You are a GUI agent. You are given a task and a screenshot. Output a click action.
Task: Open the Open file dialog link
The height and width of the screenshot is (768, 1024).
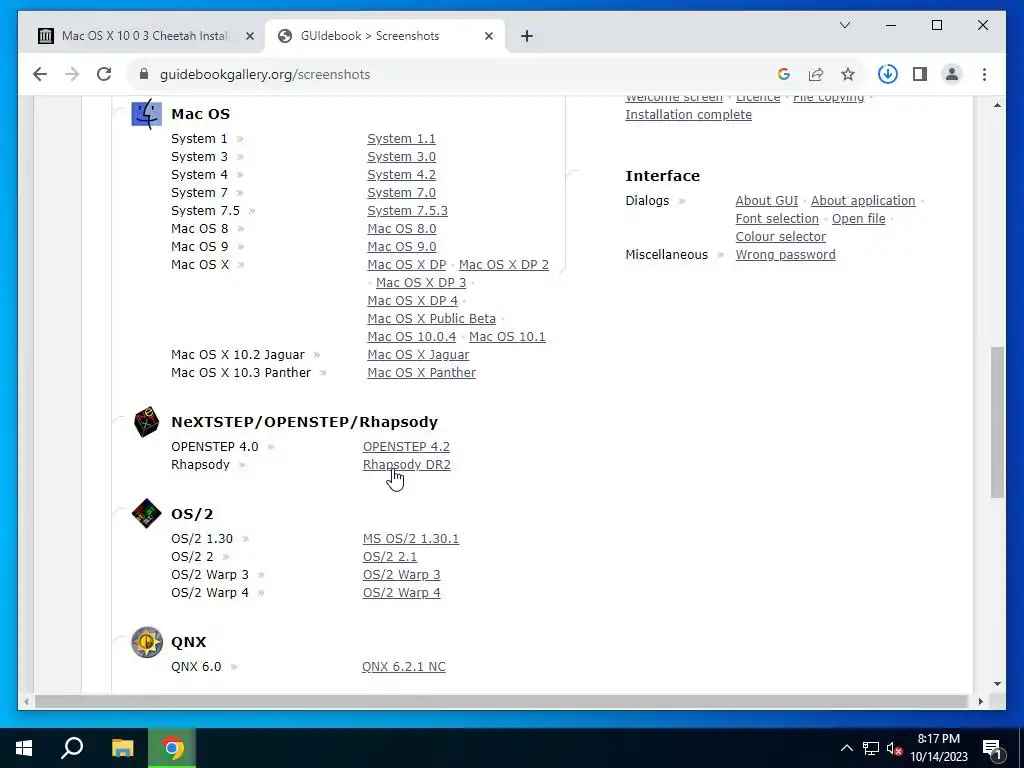[x=858, y=219]
